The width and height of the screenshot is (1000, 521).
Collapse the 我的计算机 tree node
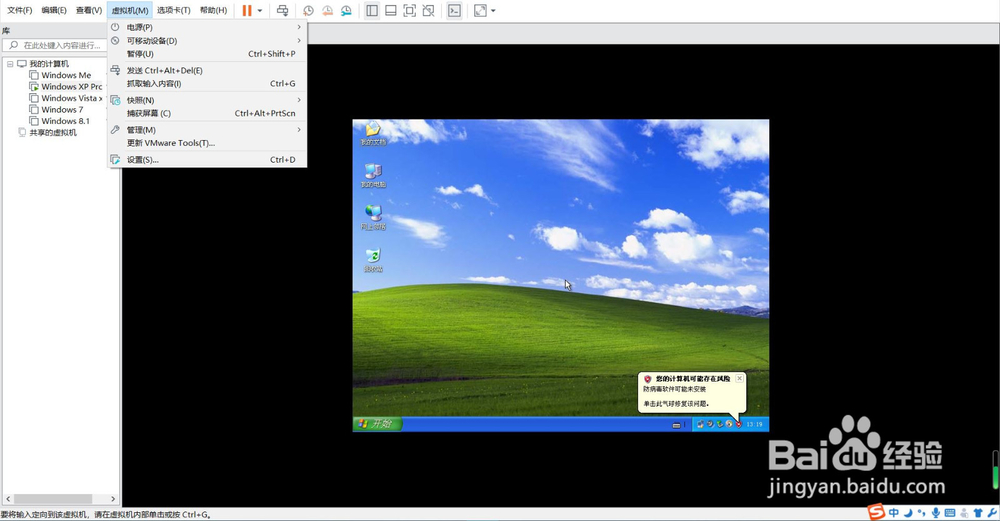point(10,64)
